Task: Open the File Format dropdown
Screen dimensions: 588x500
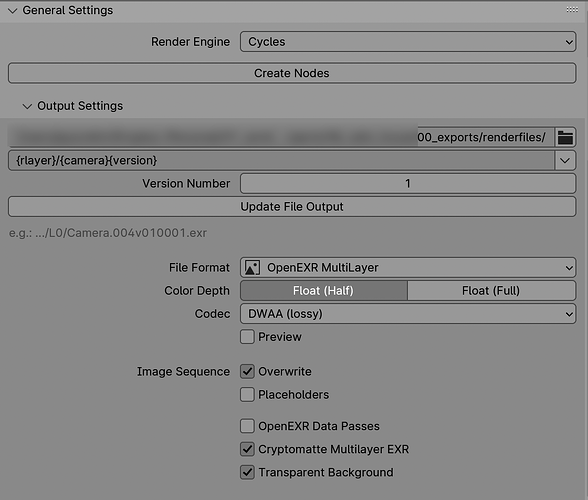Action: [408, 267]
